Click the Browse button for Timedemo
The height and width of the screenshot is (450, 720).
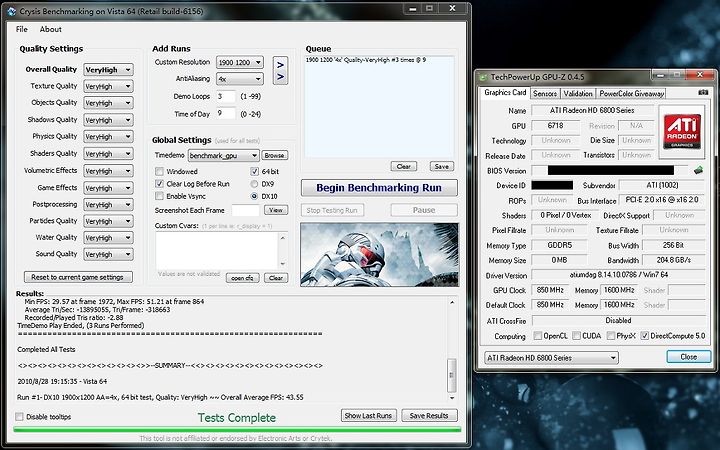[274, 155]
